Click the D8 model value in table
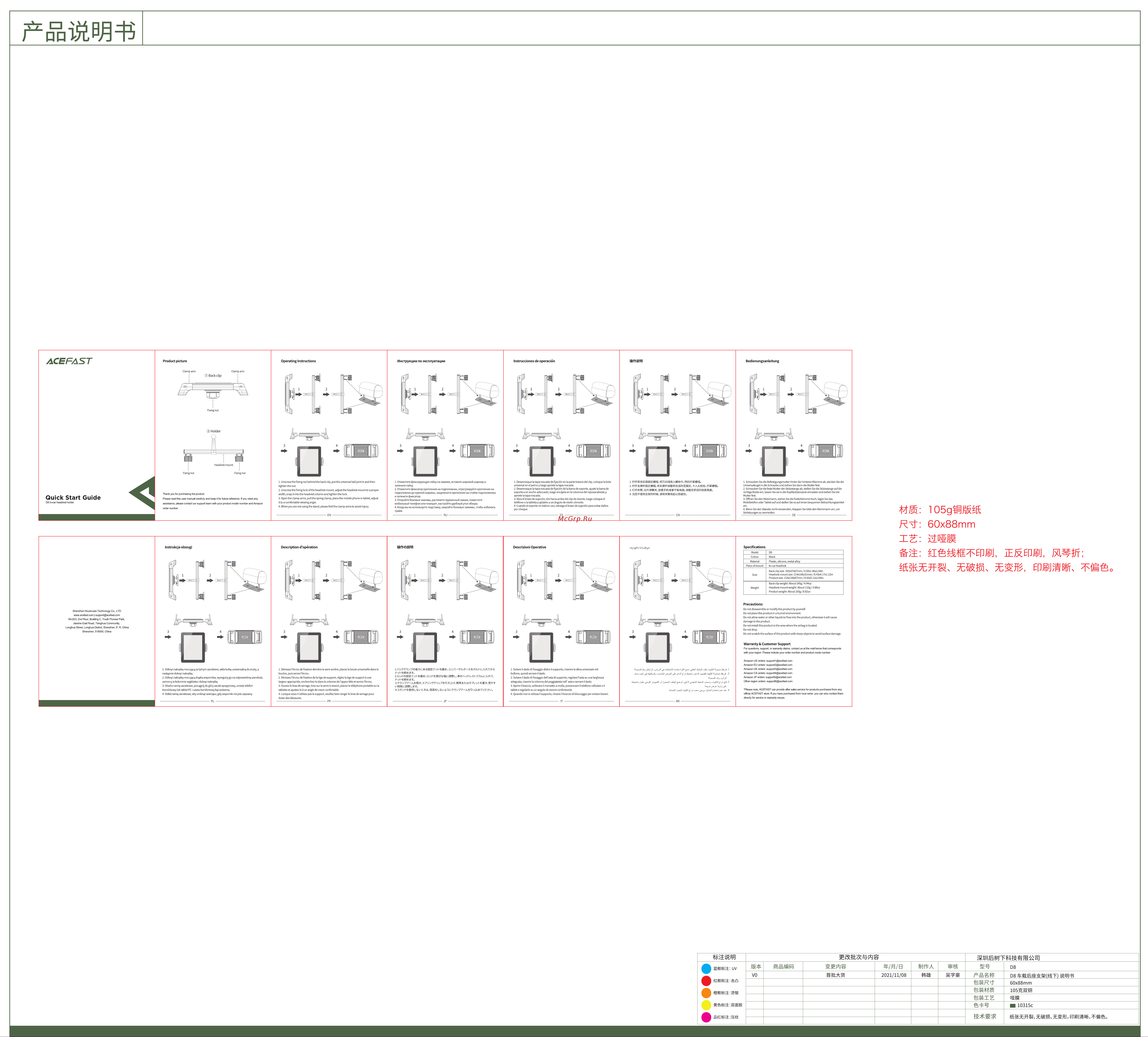Viewport: 1148px width, 1037px height. coord(1013,967)
